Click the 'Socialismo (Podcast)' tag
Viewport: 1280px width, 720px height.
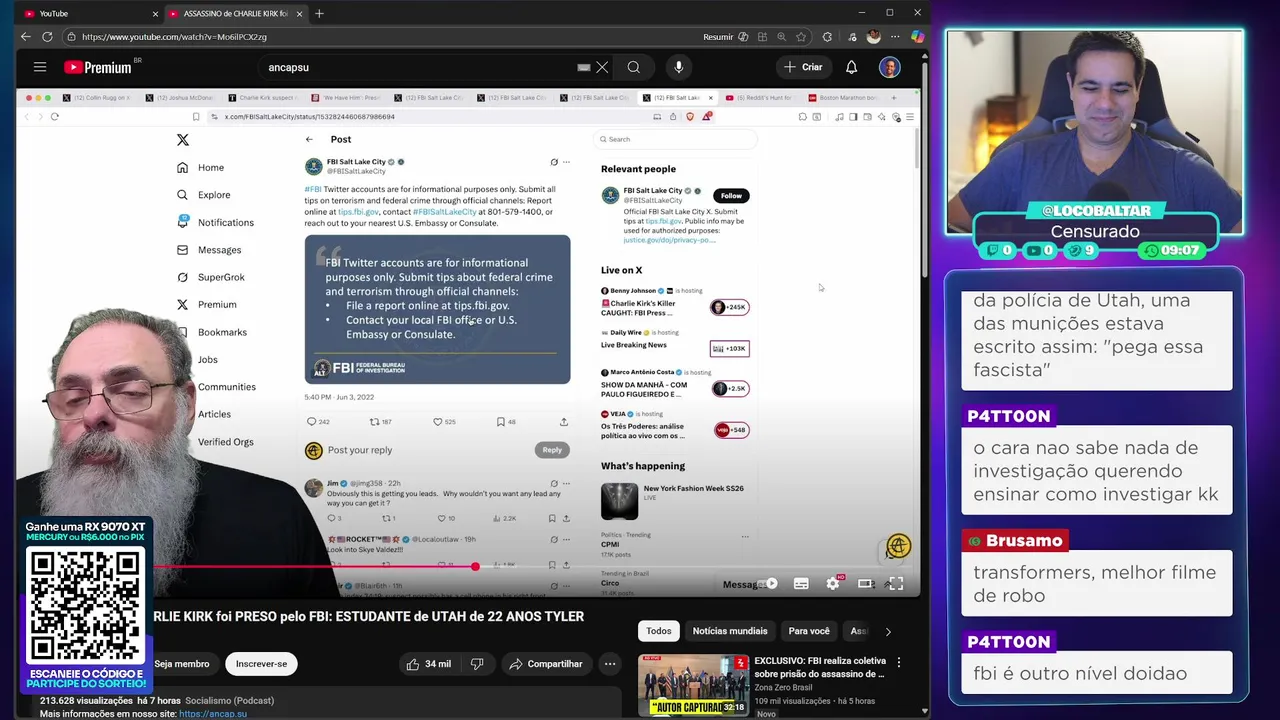coord(229,701)
